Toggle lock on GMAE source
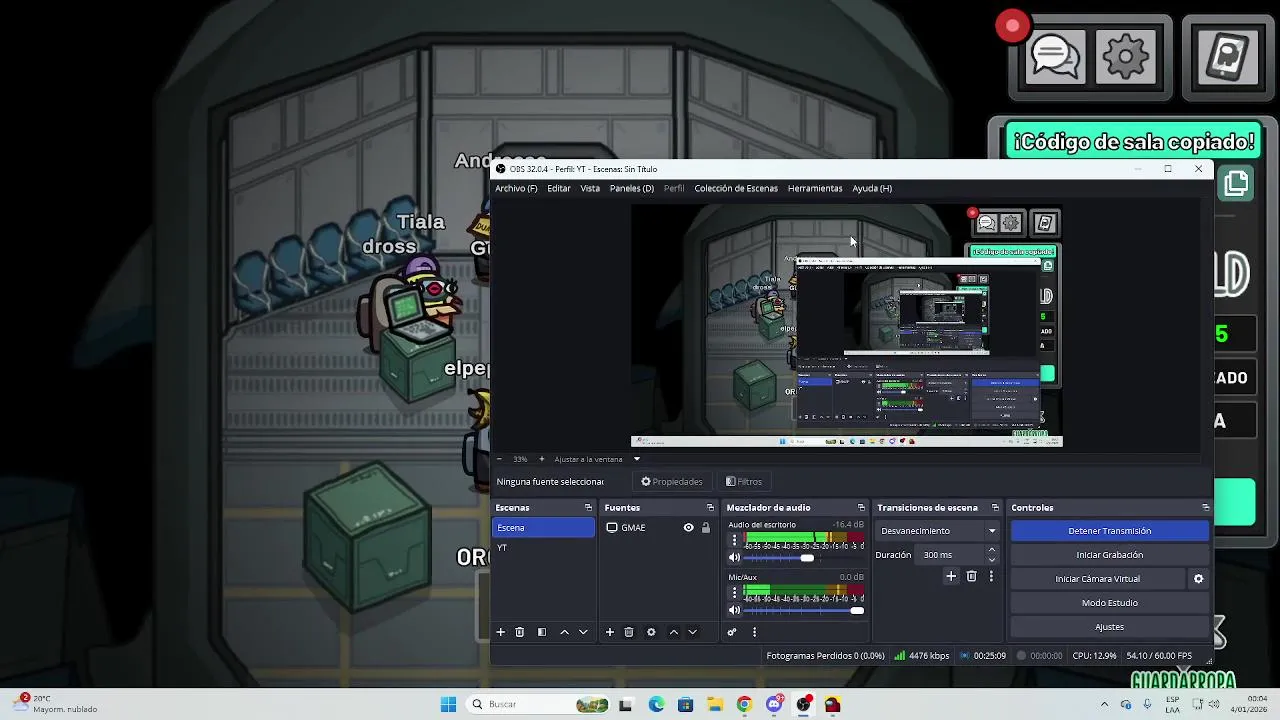This screenshot has width=1280, height=720. point(705,528)
